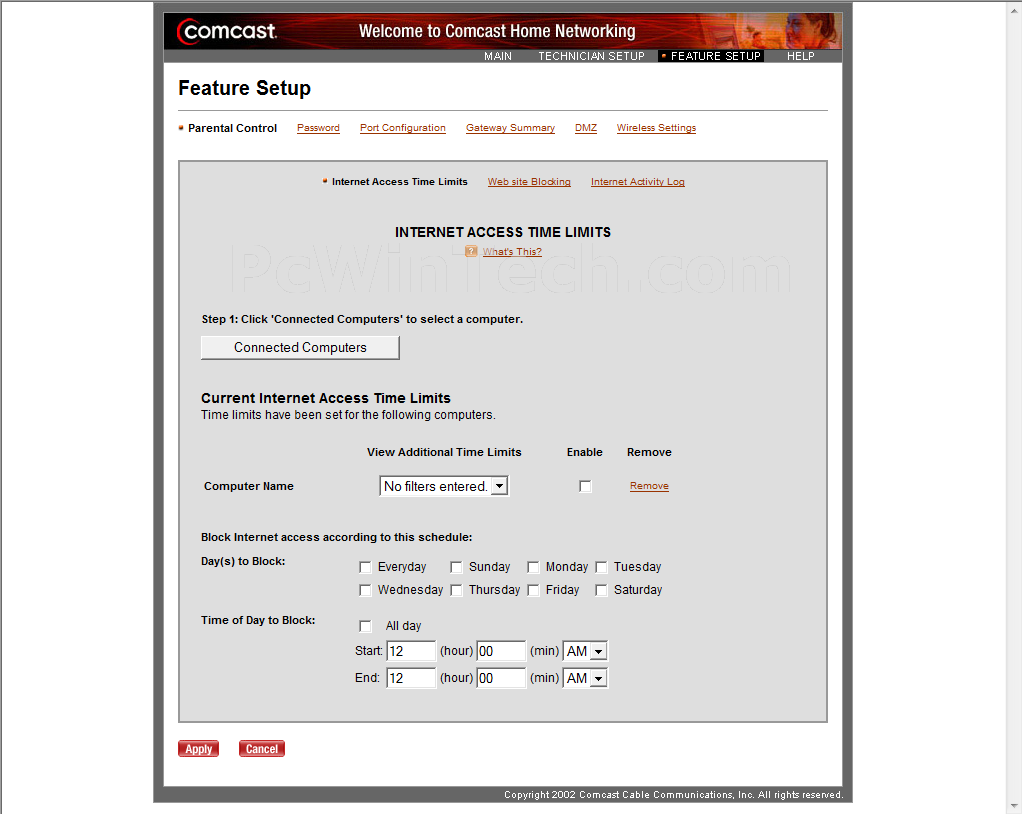Click the red Cancel button

click(x=261, y=749)
